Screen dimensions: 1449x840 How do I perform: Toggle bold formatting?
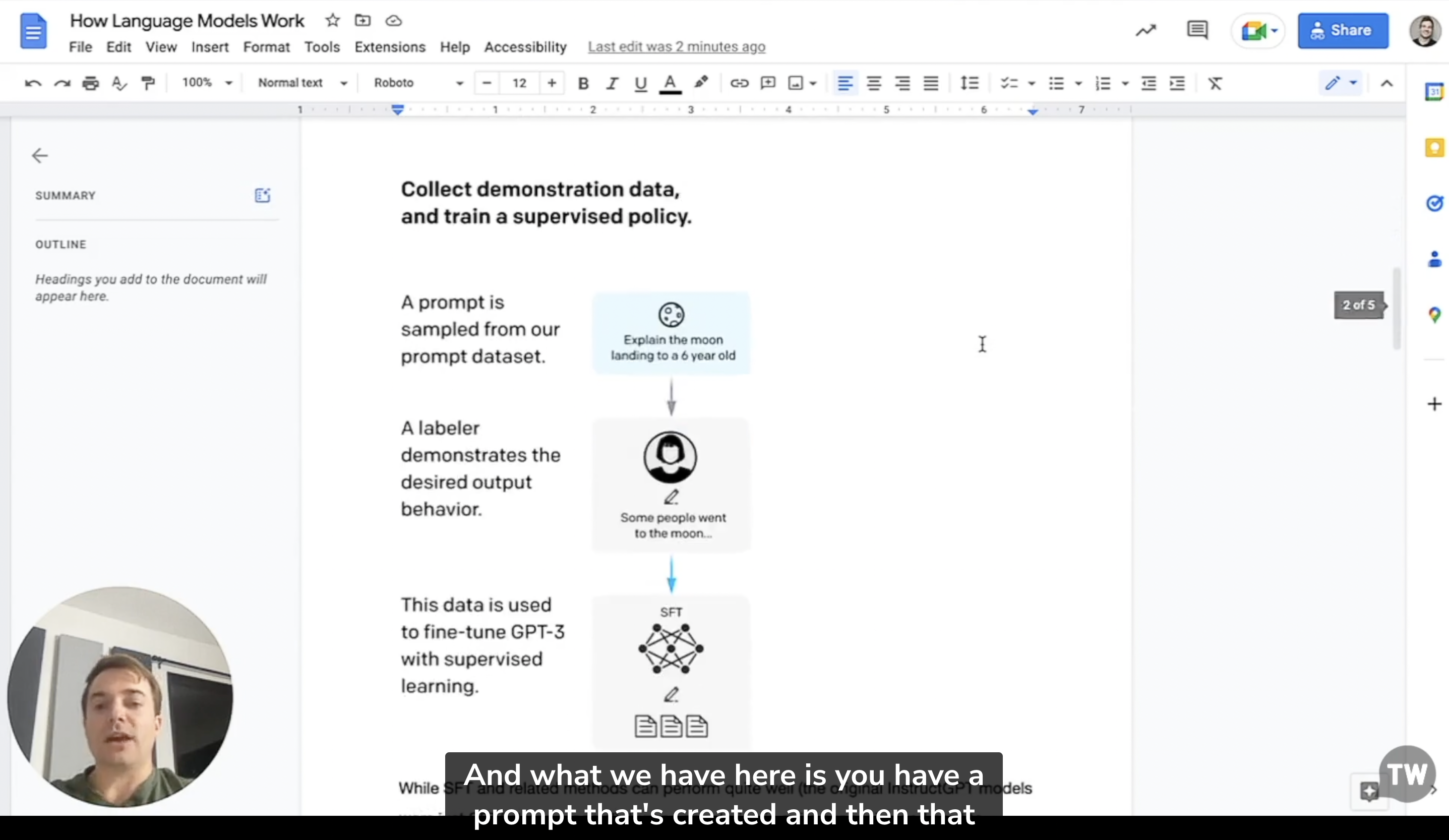click(583, 83)
